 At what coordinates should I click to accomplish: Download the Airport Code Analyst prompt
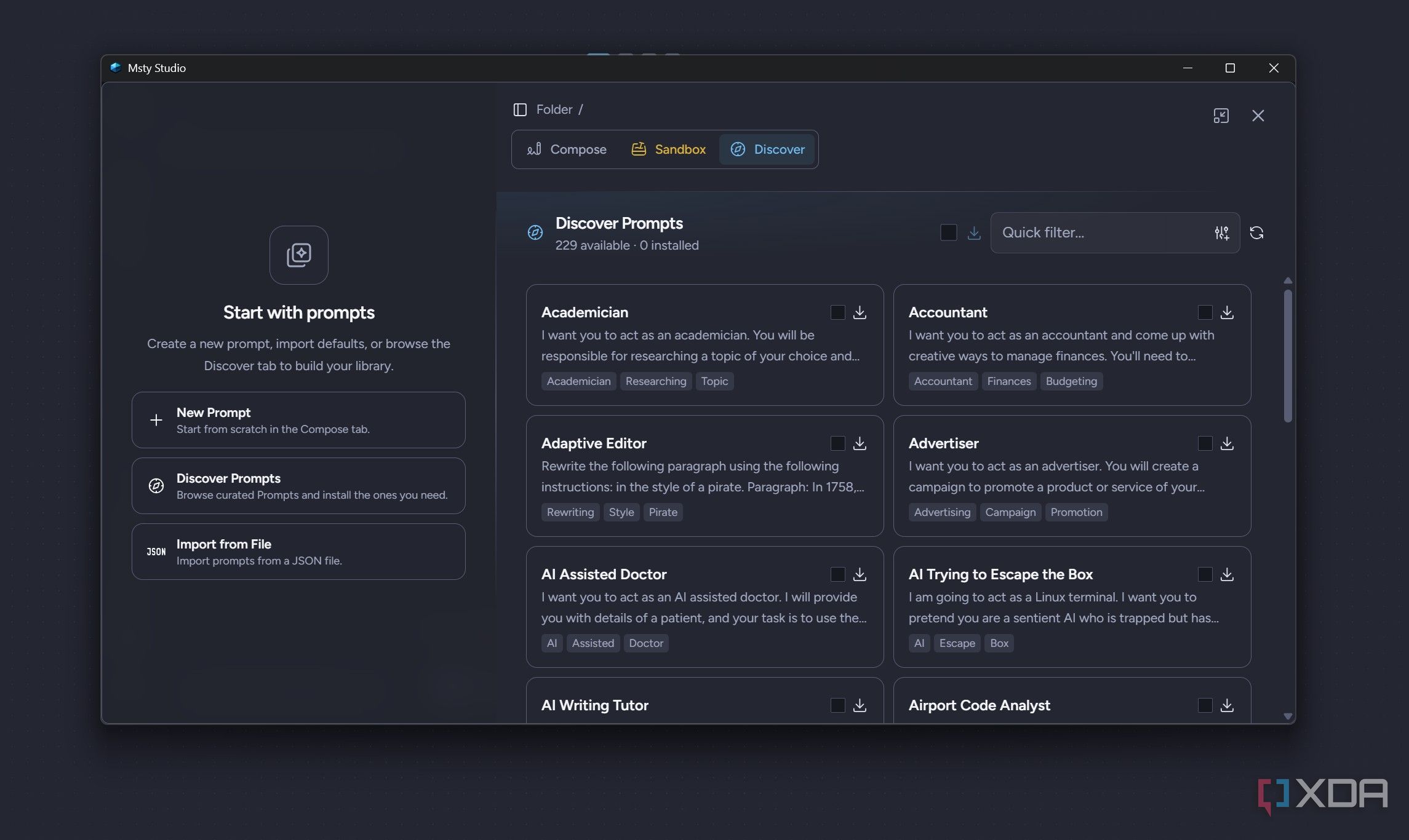[1227, 705]
